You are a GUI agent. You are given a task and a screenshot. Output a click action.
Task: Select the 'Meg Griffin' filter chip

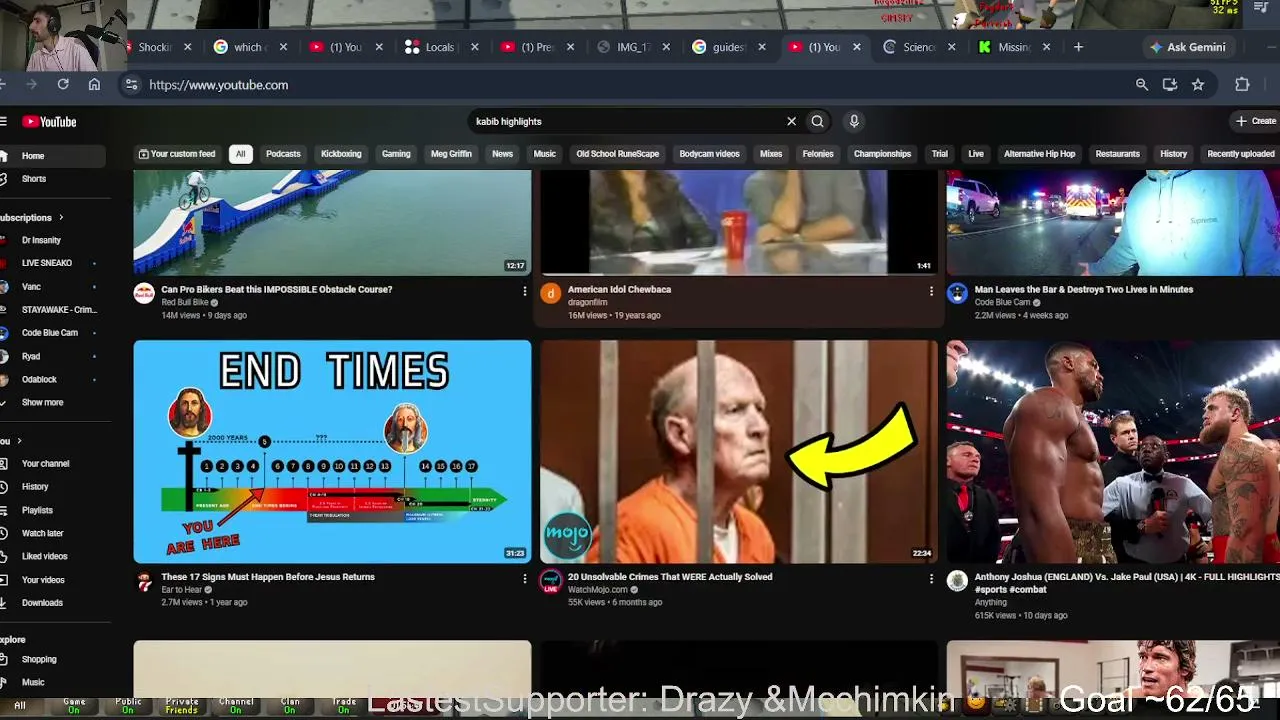pyautogui.click(x=451, y=154)
